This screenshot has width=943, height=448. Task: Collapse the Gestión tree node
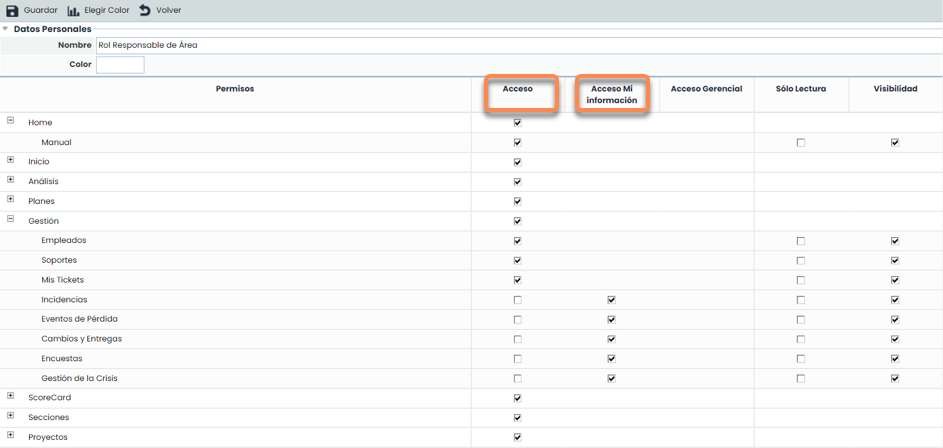11,219
